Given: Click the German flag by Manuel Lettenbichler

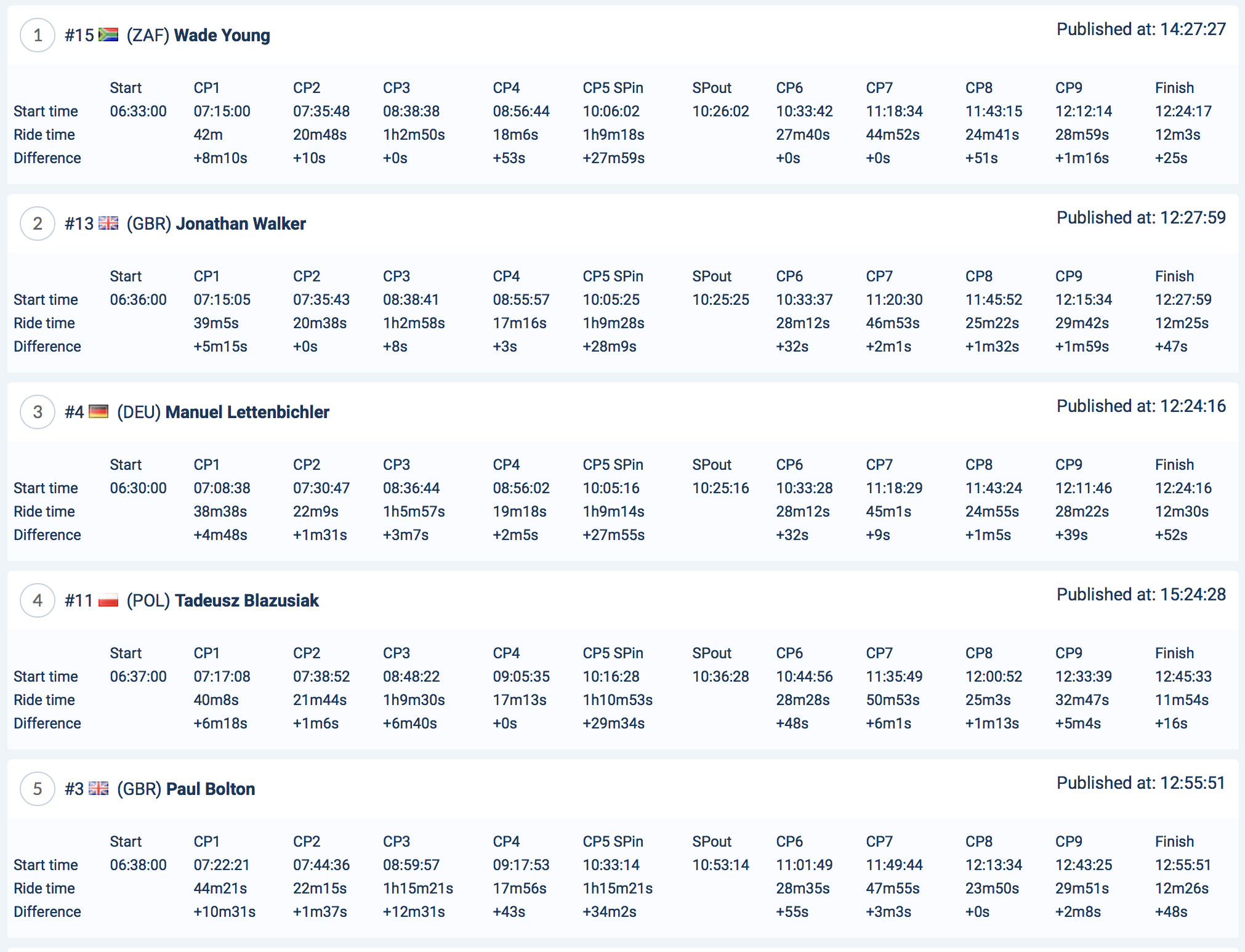Looking at the screenshot, I should point(99,411).
